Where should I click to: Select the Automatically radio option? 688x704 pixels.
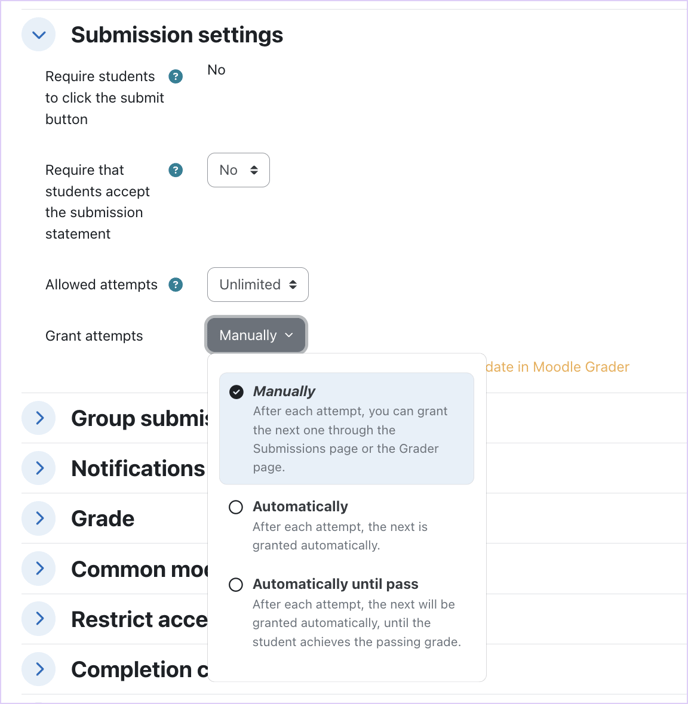[236, 507]
